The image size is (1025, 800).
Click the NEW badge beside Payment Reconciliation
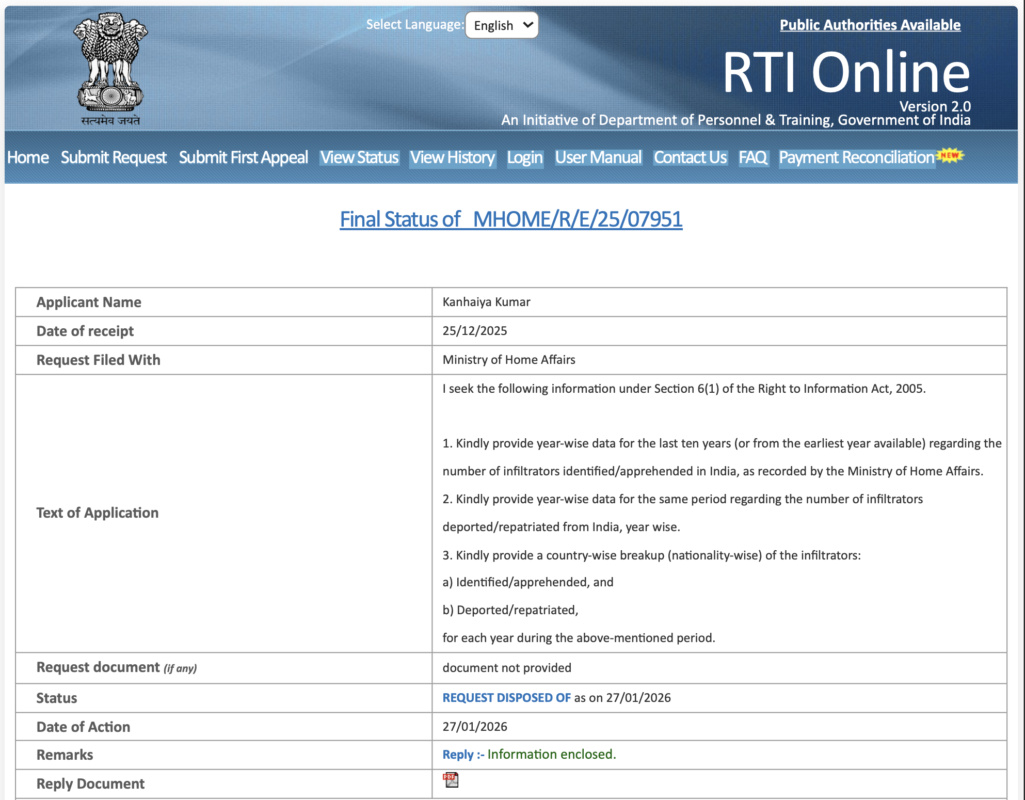pyautogui.click(x=949, y=156)
